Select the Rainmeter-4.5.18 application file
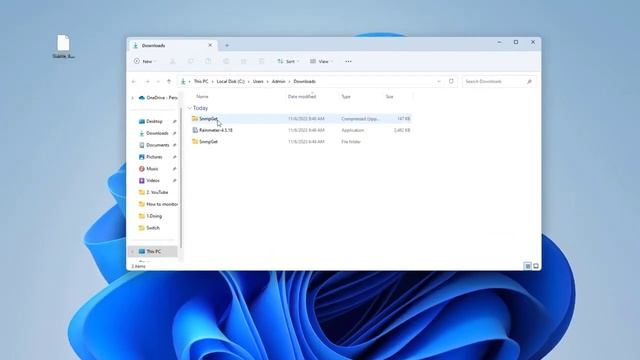This screenshot has height=360, width=640. (x=301, y=130)
